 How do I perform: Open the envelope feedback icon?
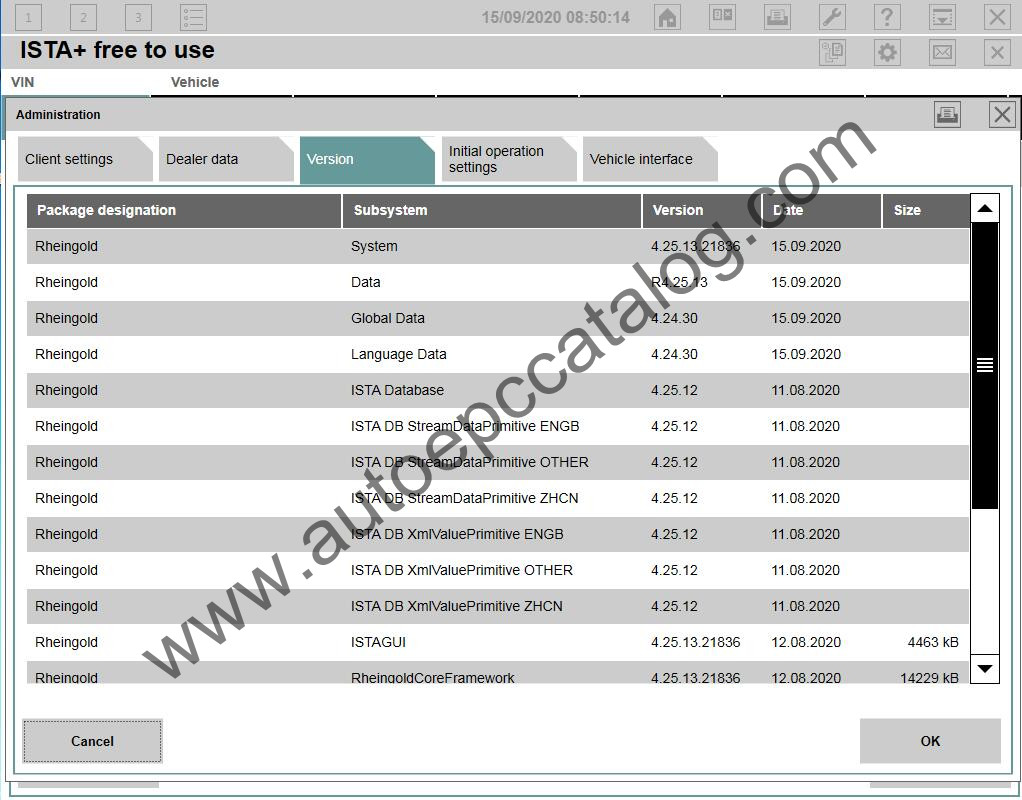942,52
